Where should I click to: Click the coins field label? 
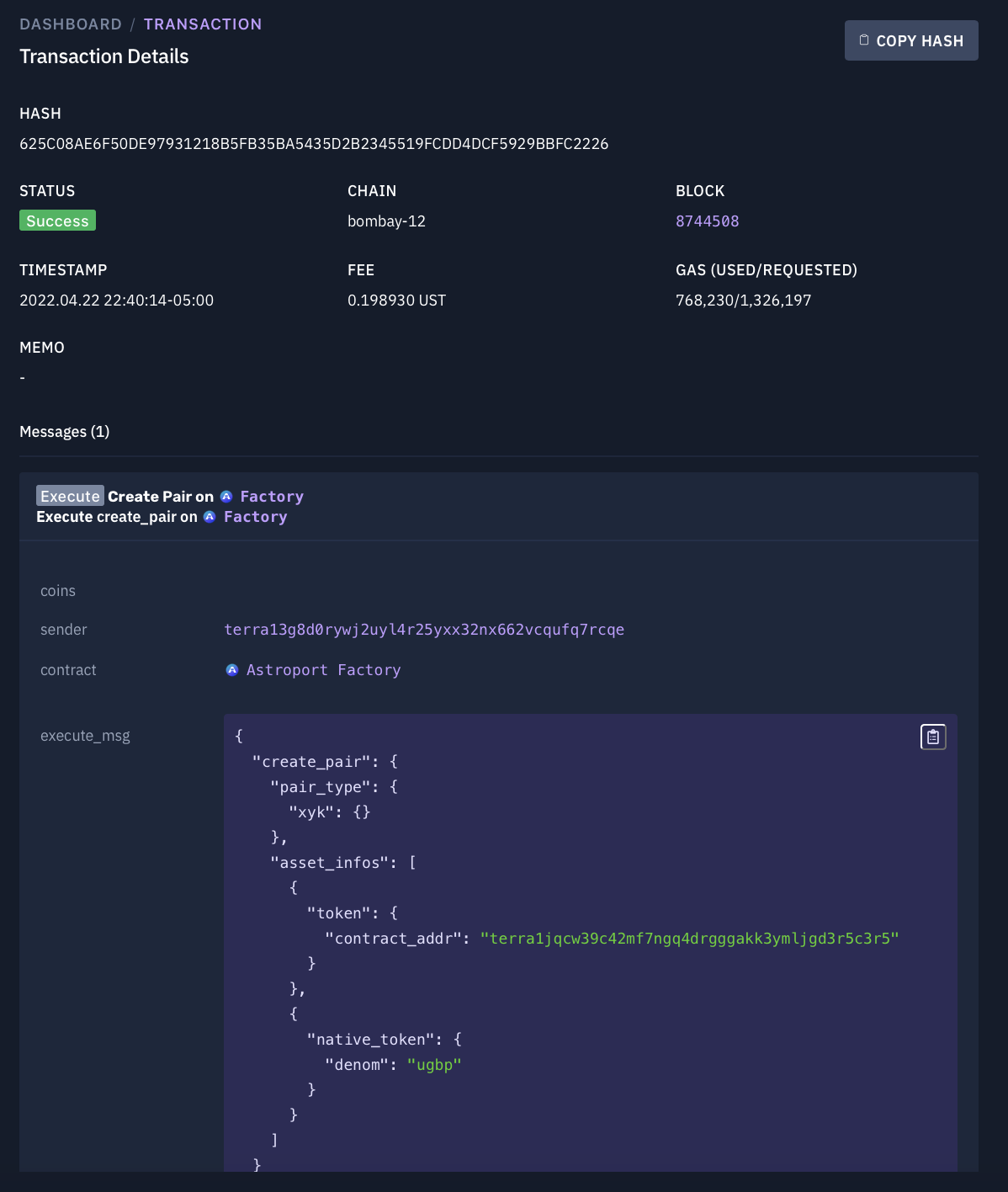tap(58, 591)
